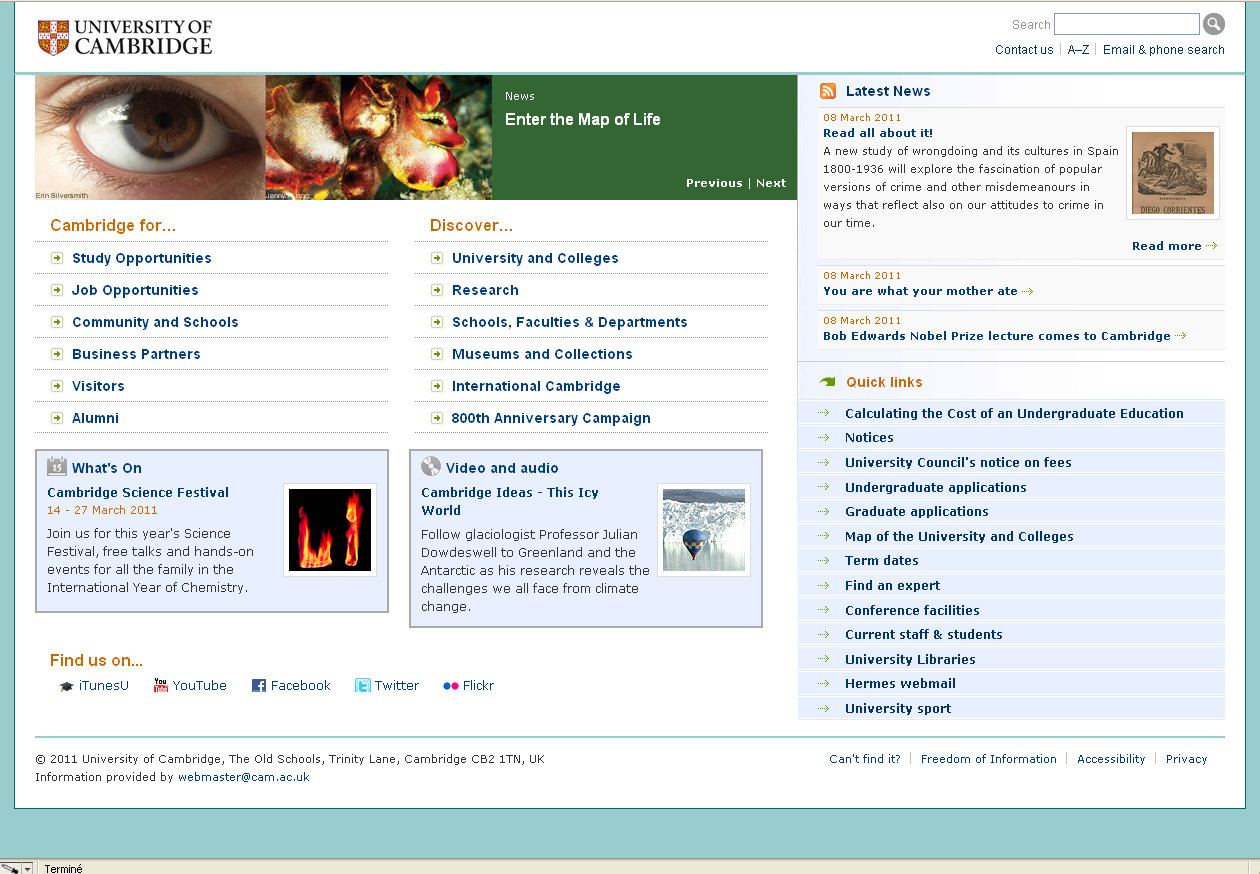Click the green arrow icon beside Quick links
Image resolution: width=1260 pixels, height=874 pixels.
point(827,382)
